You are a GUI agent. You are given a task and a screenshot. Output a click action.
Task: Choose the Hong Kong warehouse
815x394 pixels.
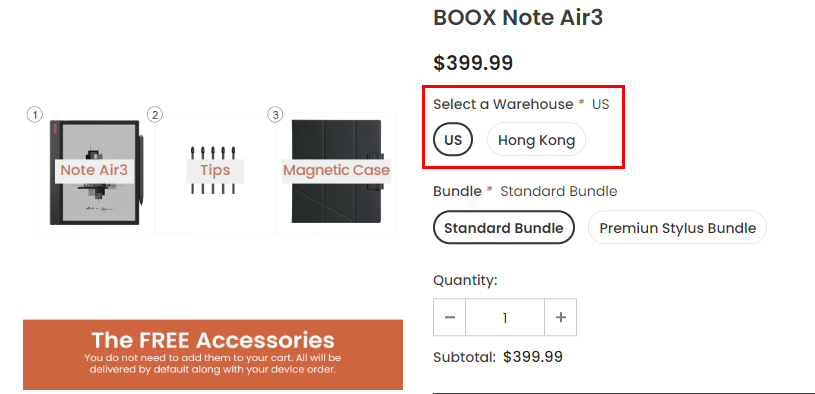pyautogui.click(x=536, y=140)
